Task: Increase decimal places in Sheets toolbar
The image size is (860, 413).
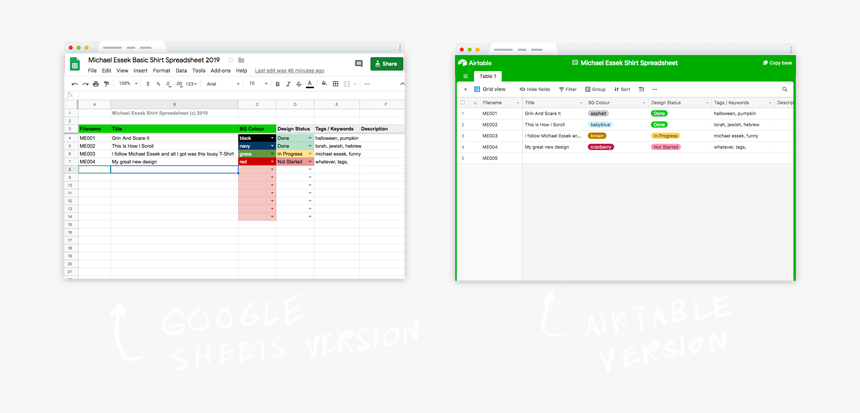Action: click(x=179, y=84)
